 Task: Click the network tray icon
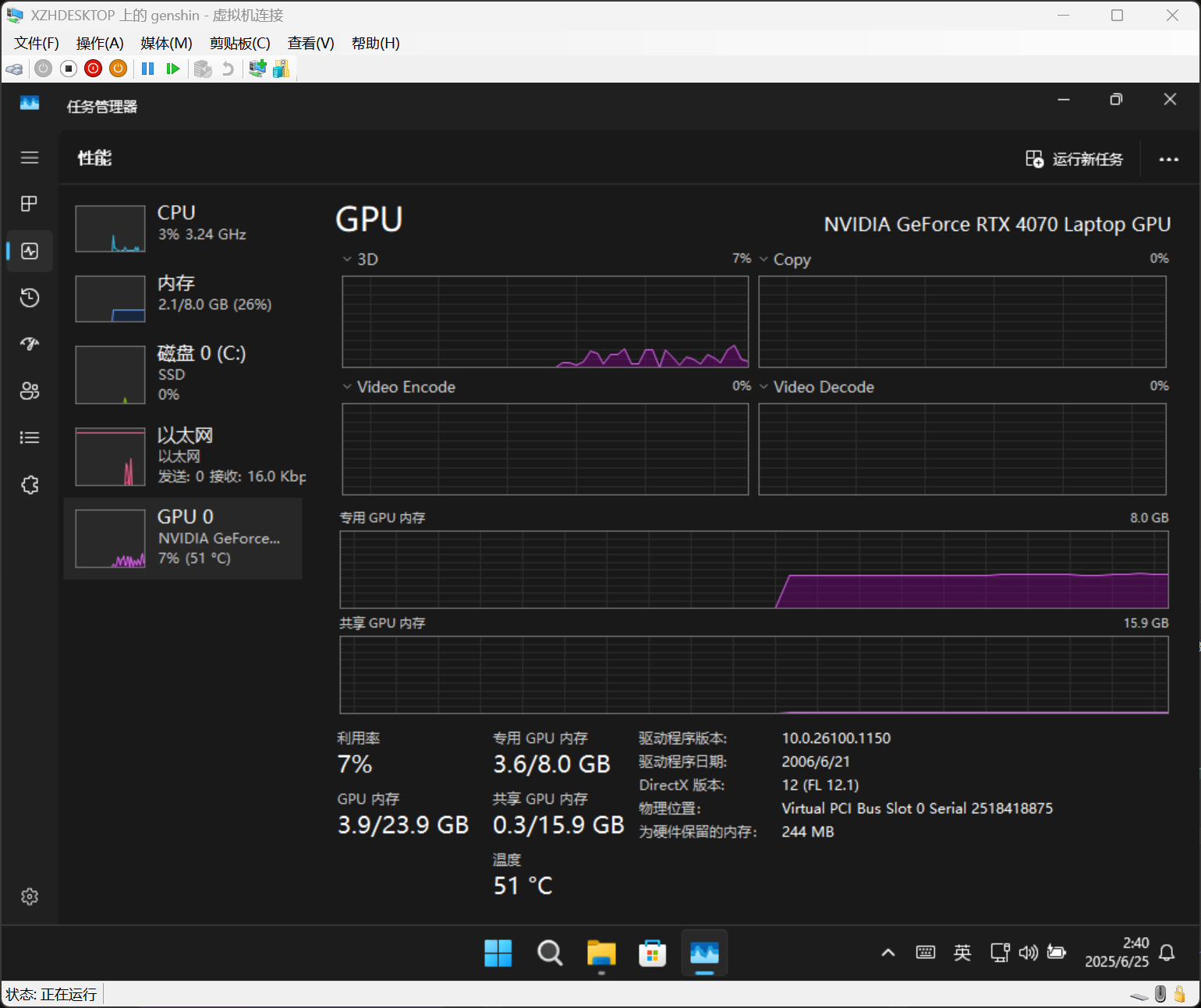[1000, 952]
